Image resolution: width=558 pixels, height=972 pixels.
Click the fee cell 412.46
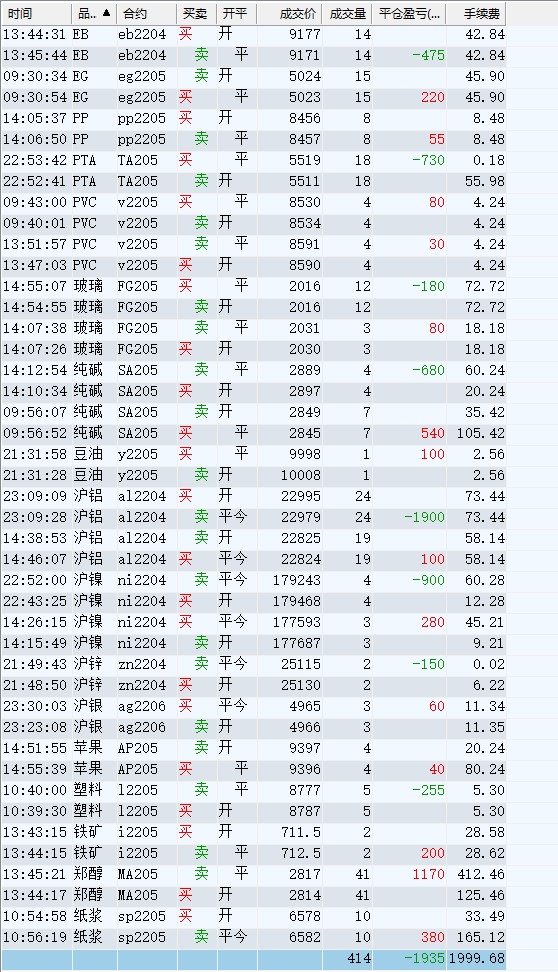click(x=481, y=875)
